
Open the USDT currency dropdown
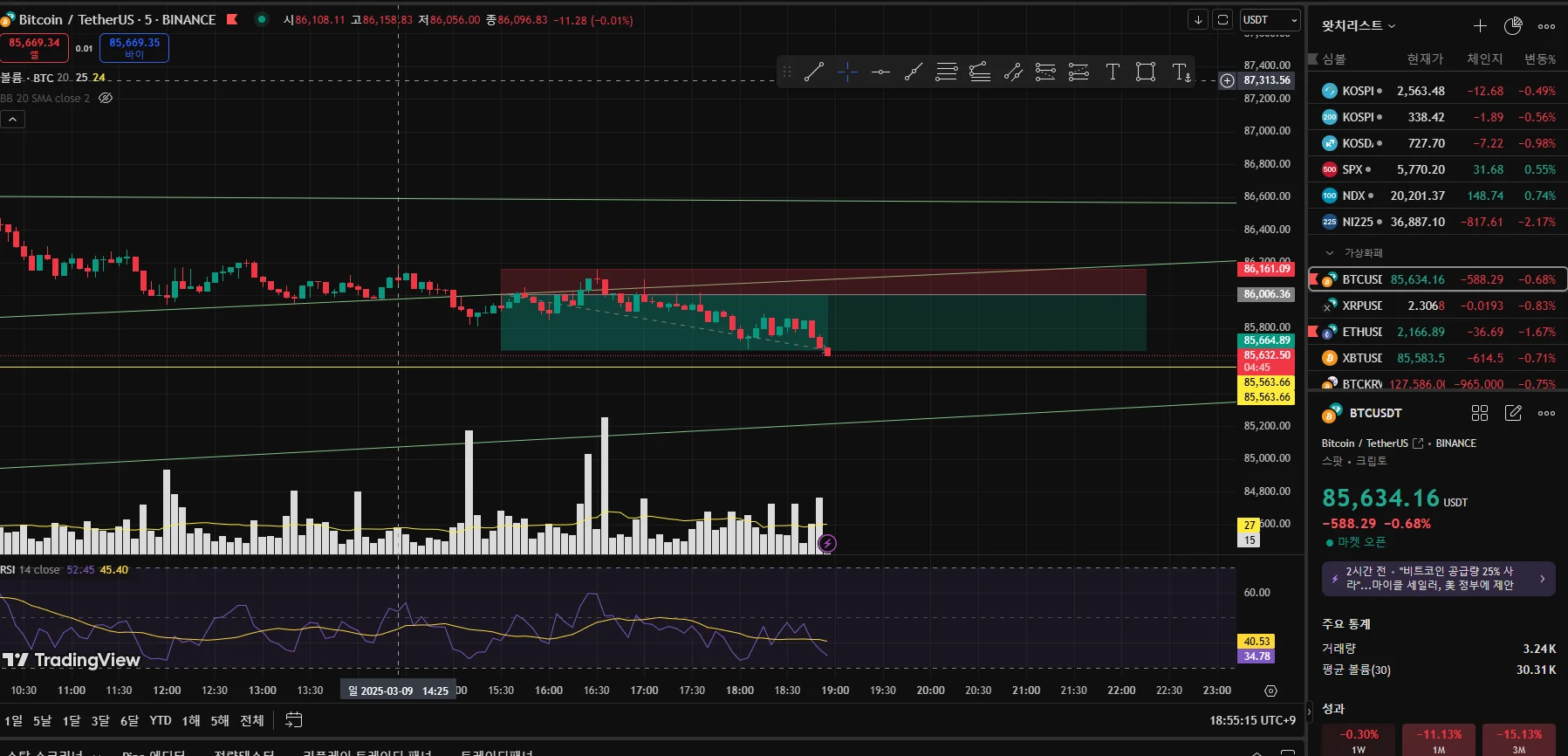(1270, 20)
